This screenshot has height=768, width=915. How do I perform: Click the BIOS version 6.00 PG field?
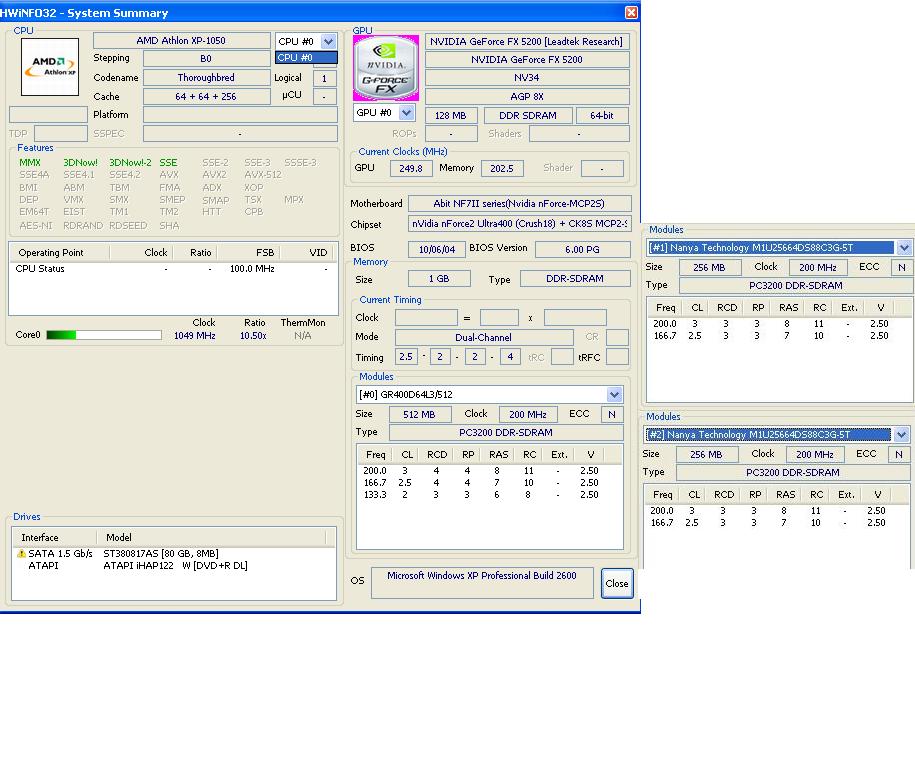(582, 250)
